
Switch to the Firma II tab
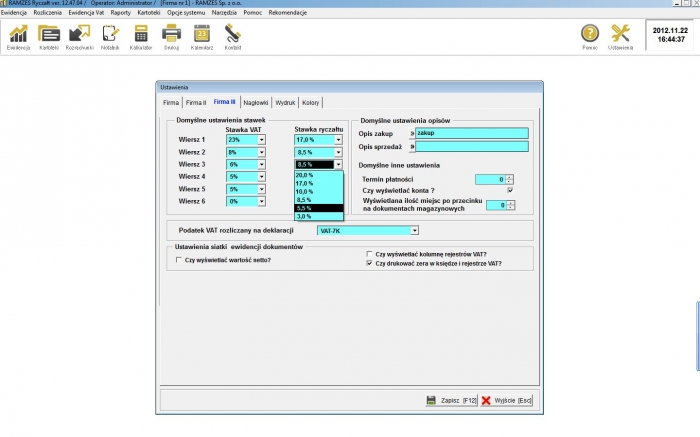(x=196, y=103)
